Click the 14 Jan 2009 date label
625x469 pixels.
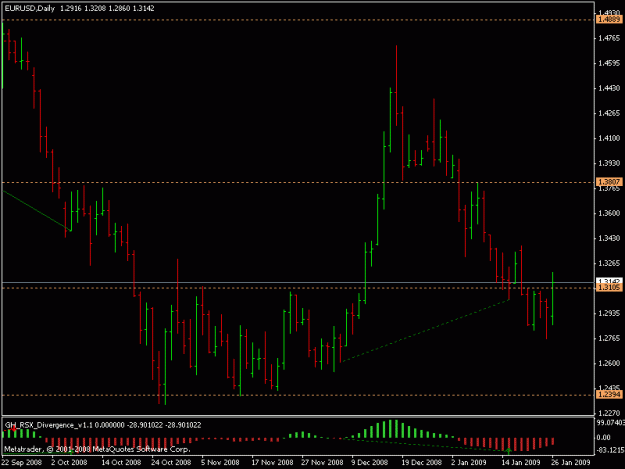point(521,462)
